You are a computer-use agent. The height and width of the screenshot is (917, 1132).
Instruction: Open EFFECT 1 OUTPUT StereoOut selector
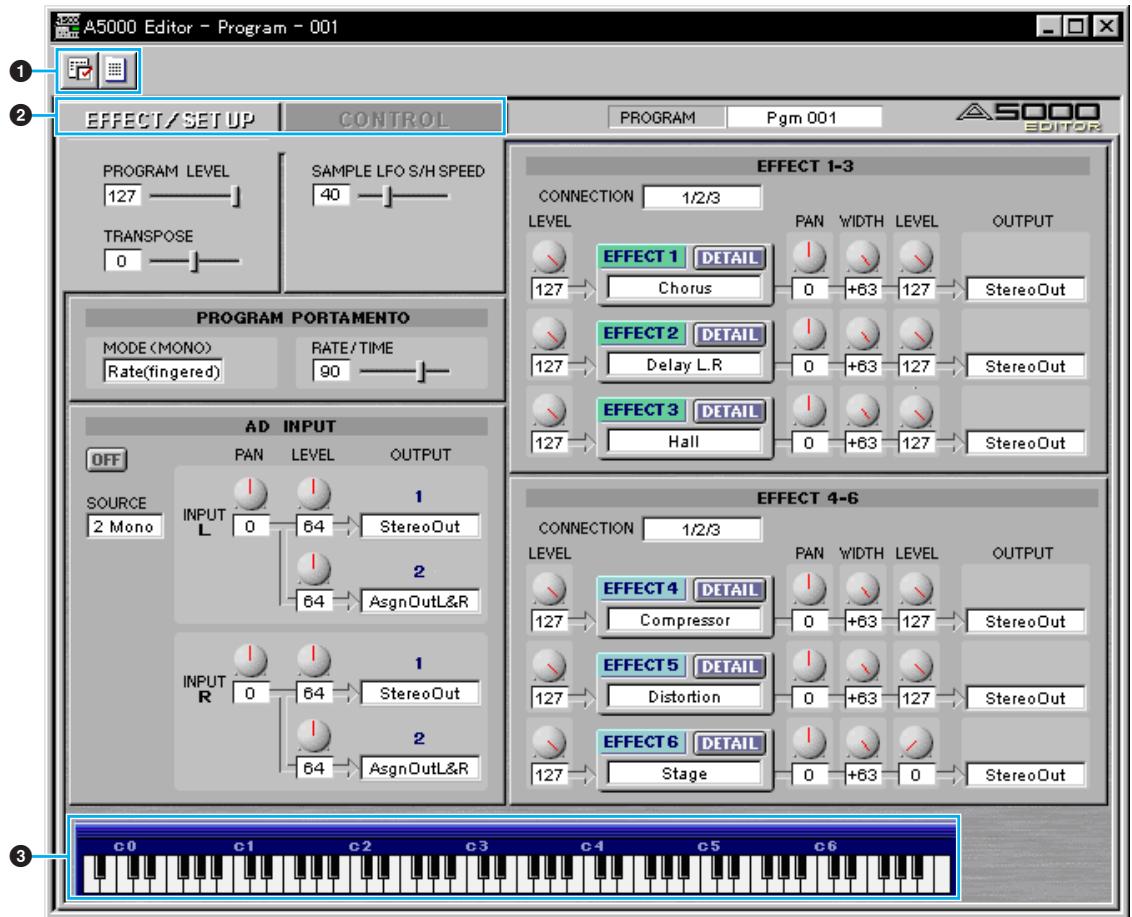click(x=1025, y=290)
